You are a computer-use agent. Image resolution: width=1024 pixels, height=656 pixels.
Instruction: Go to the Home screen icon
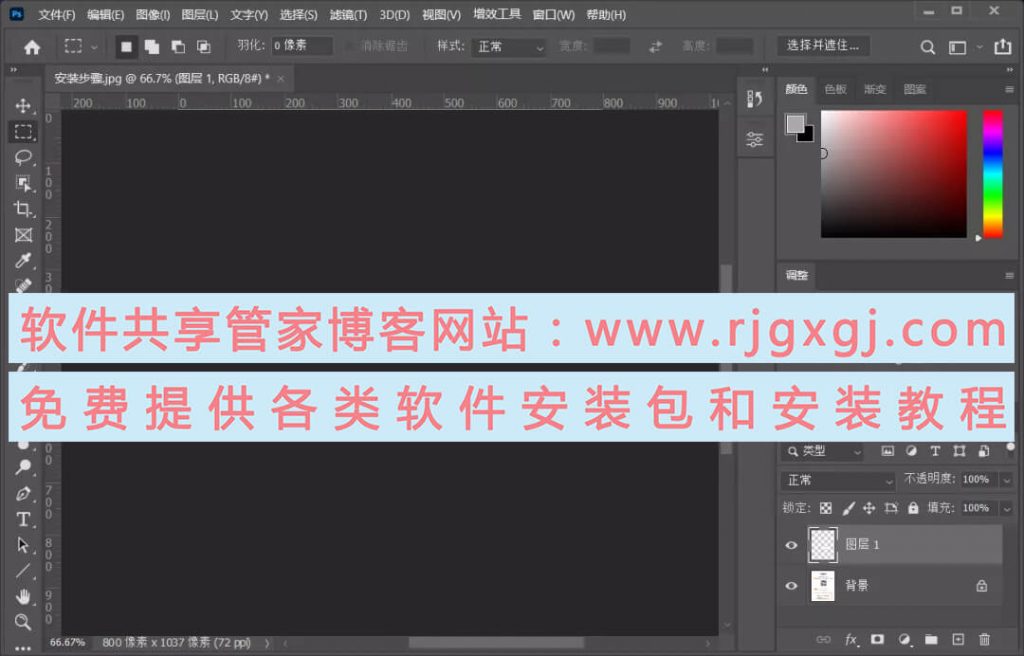31,47
